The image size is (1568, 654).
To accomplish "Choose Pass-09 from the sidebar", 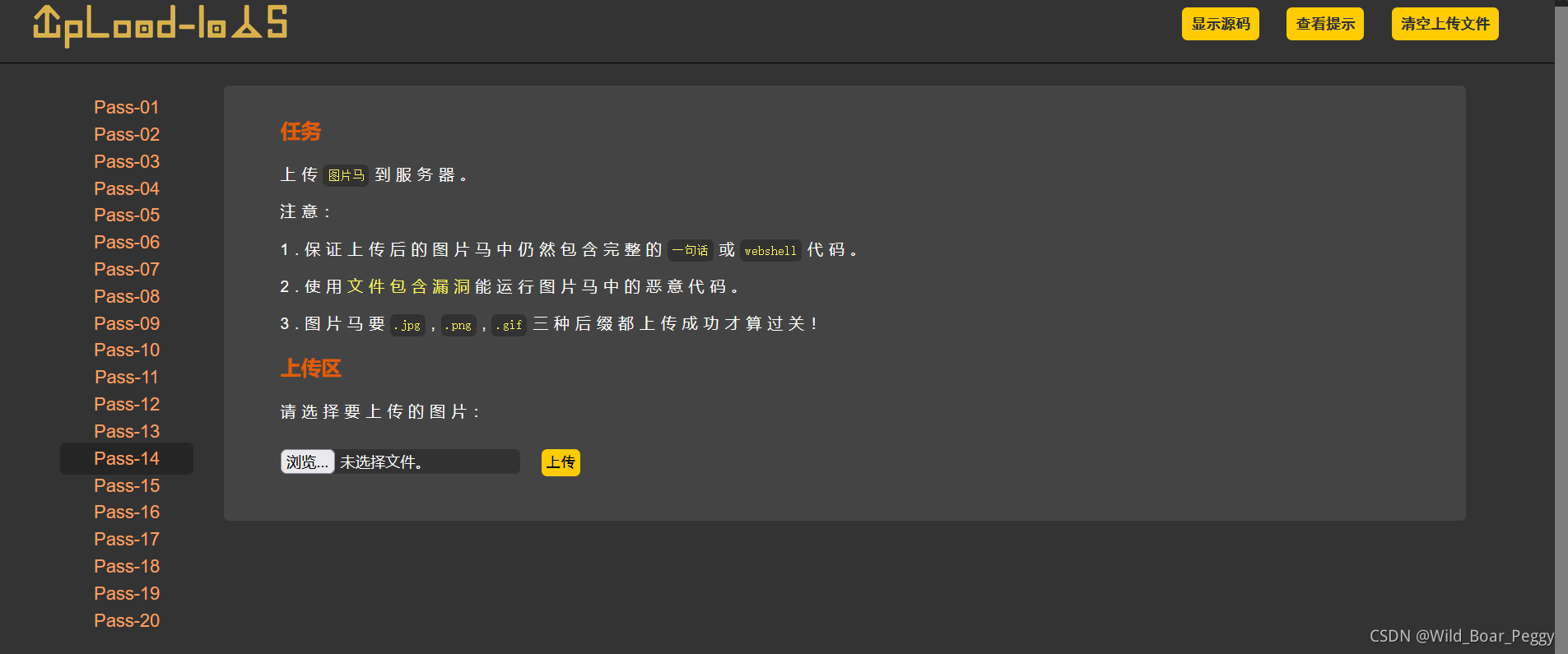I will pyautogui.click(x=127, y=323).
